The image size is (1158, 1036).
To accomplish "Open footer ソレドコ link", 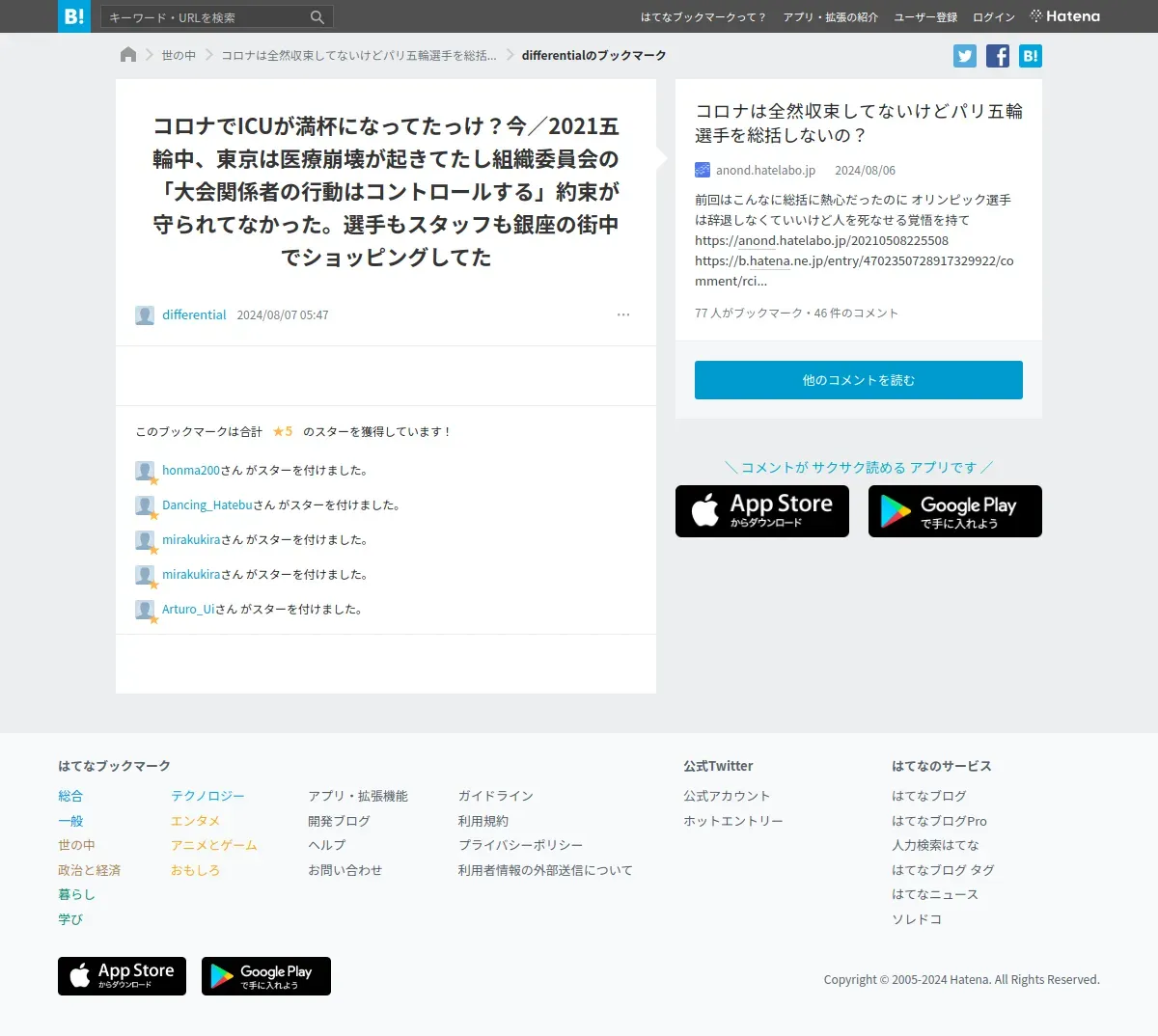I will click(917, 919).
